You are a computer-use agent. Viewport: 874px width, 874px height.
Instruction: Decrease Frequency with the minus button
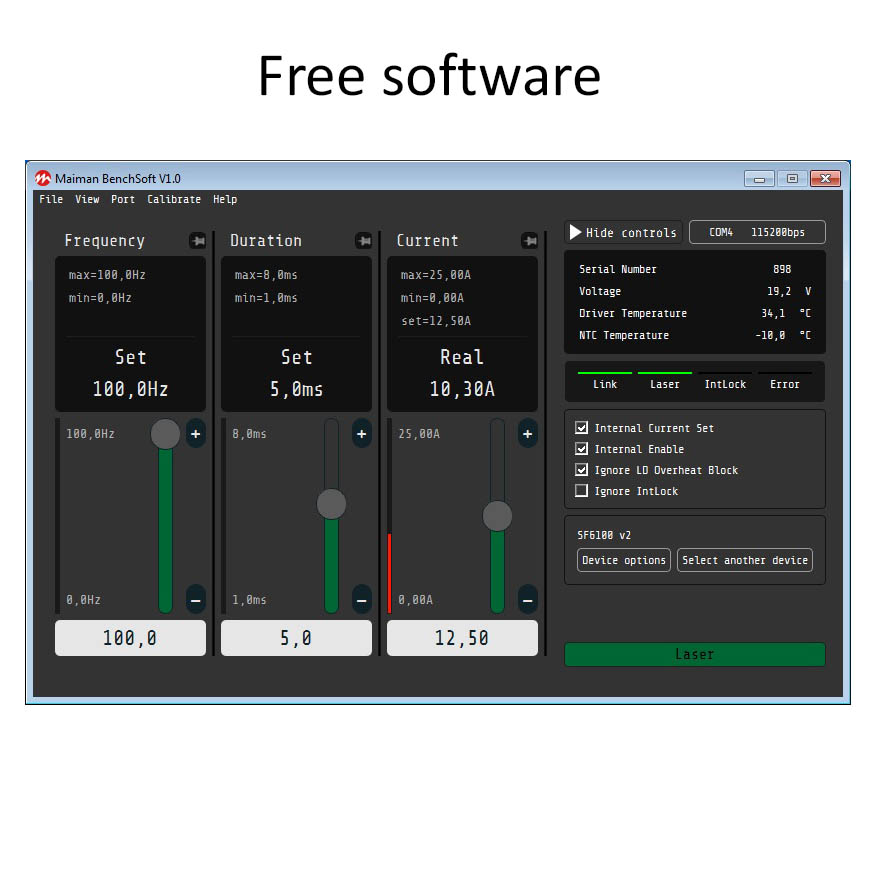(x=196, y=600)
